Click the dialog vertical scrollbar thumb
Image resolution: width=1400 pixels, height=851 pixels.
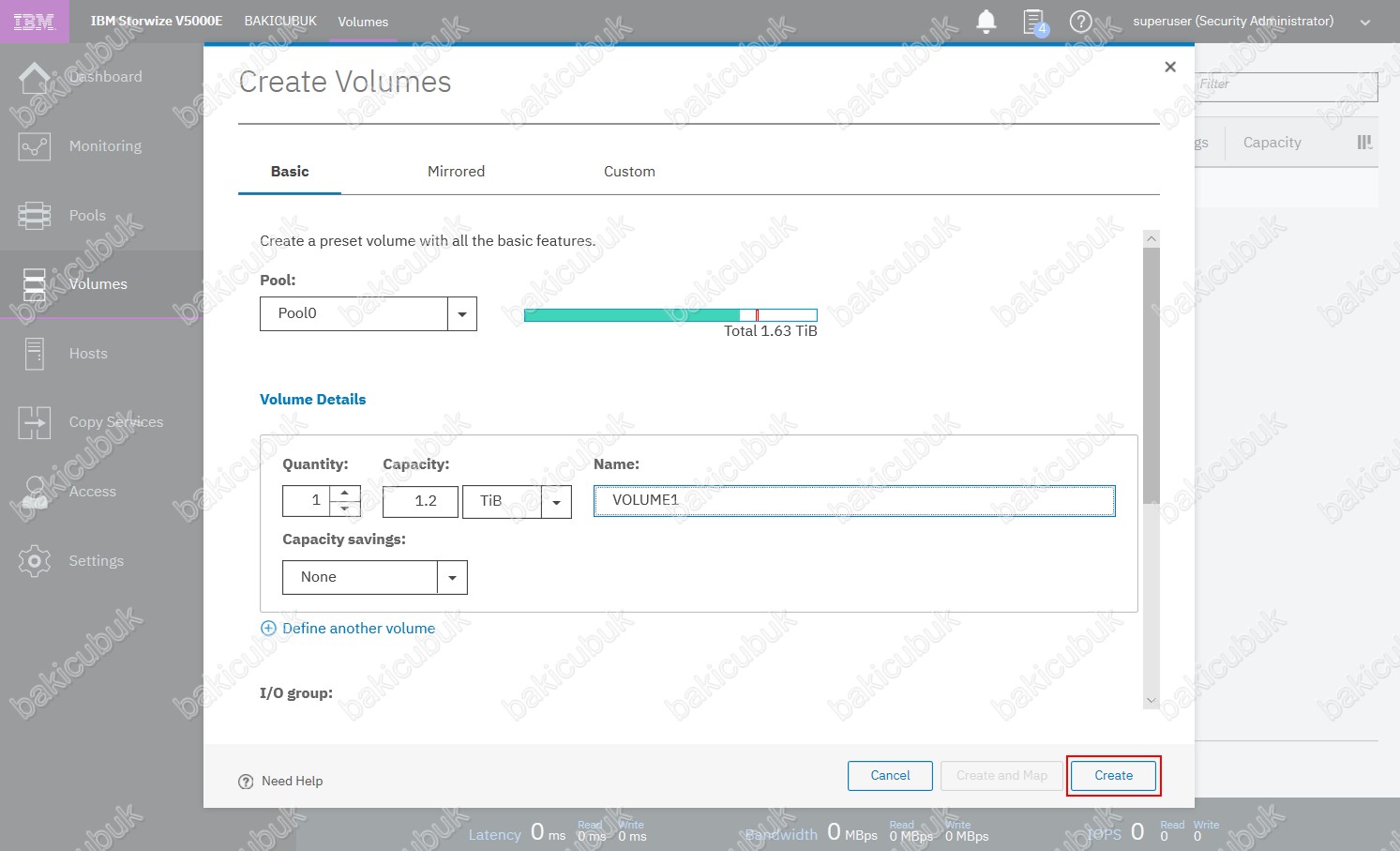(1152, 375)
